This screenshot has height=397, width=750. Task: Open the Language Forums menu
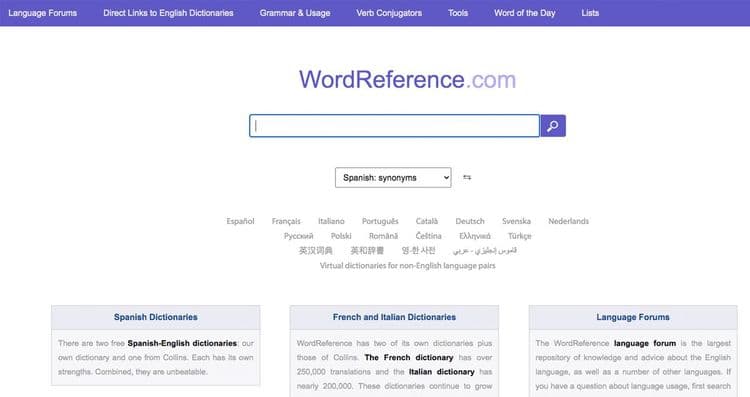(x=43, y=13)
